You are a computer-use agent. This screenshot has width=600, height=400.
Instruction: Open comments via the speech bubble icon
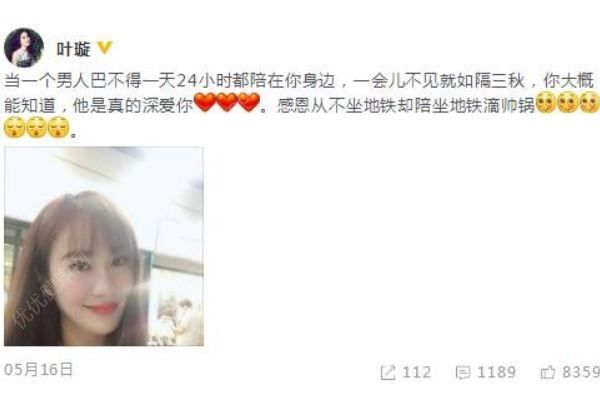(x=463, y=372)
